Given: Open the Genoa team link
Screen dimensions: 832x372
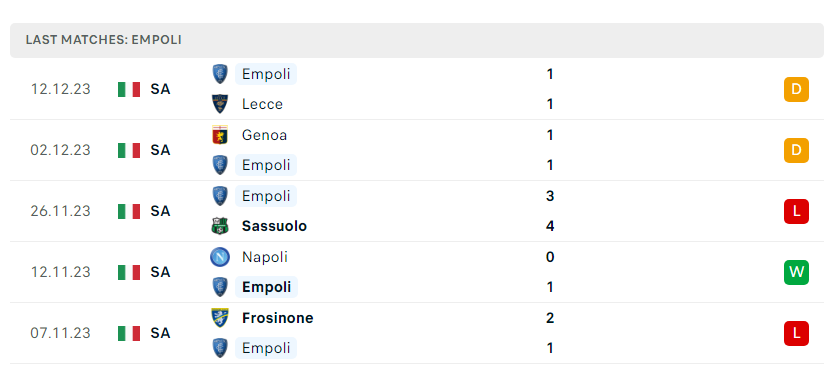Looking at the screenshot, I should pos(264,135).
